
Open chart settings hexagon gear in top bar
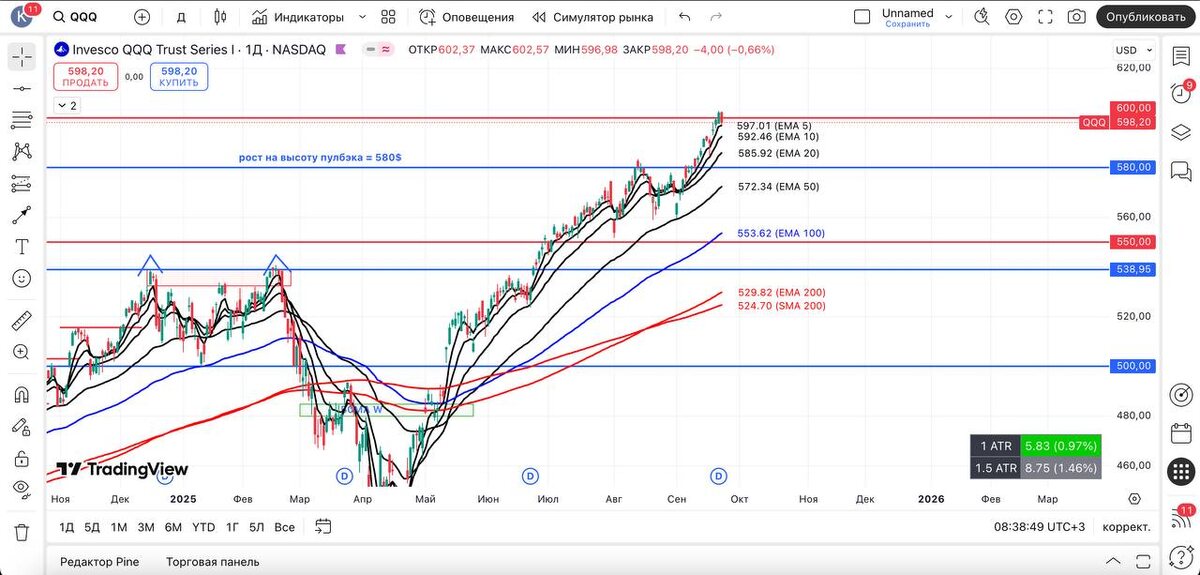[1014, 17]
